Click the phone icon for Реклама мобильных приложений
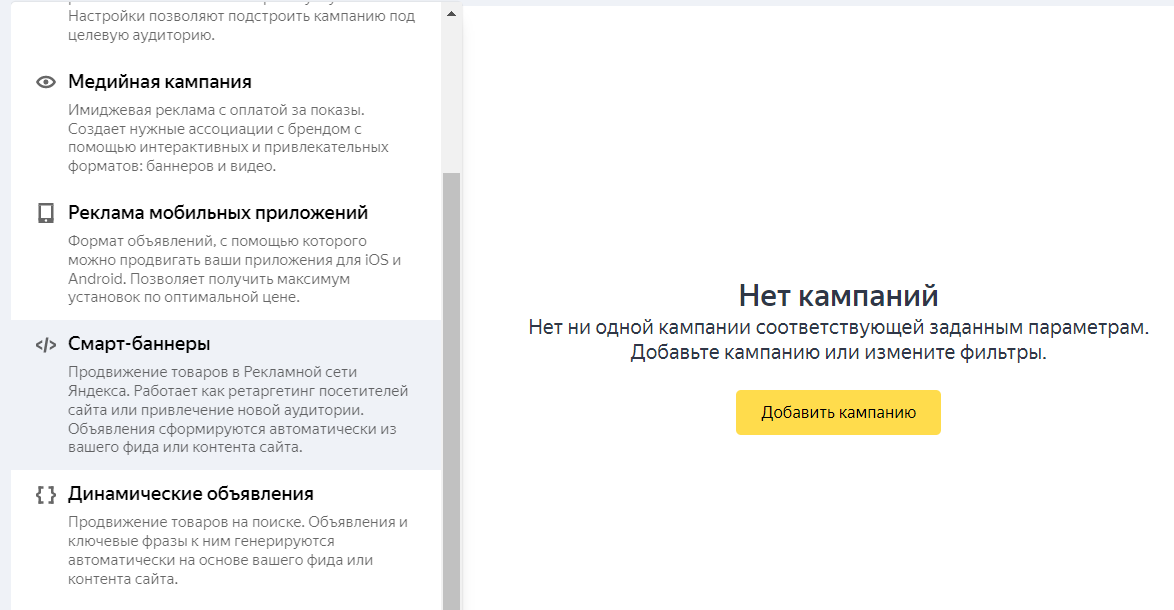 [45, 213]
